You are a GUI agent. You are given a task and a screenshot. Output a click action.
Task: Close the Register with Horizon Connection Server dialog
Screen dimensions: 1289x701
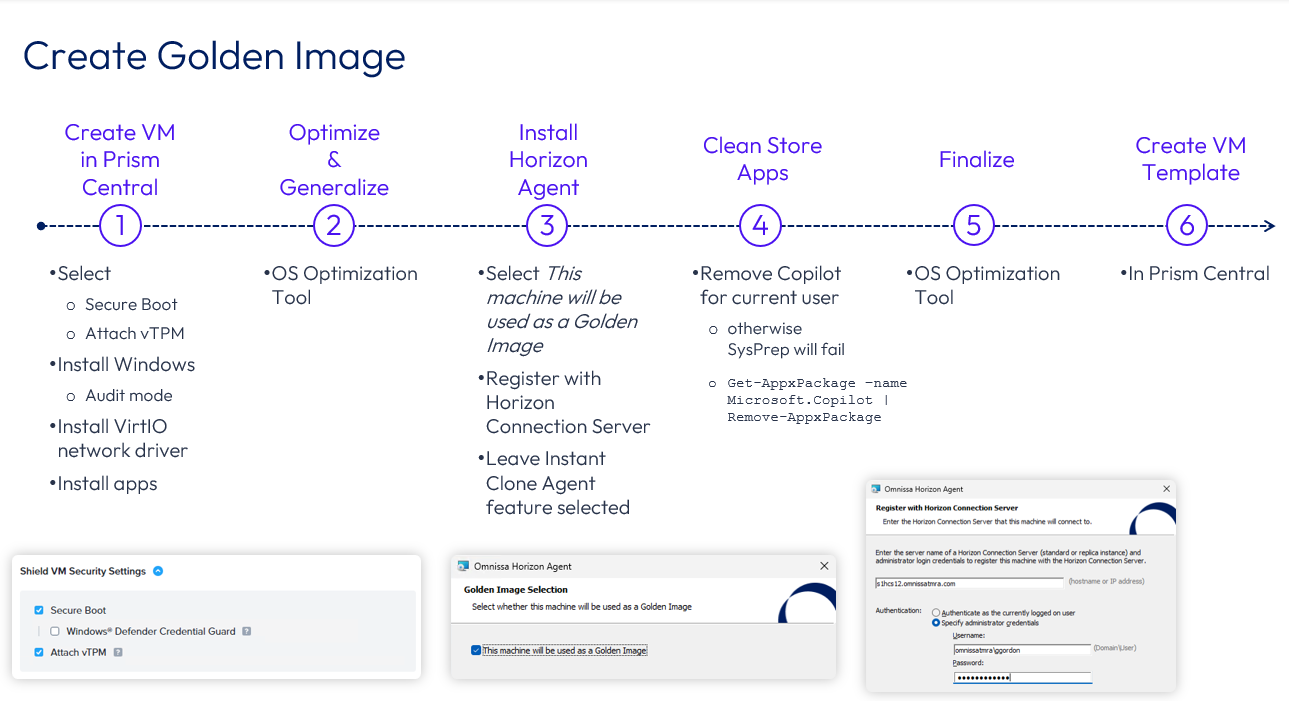1166,489
